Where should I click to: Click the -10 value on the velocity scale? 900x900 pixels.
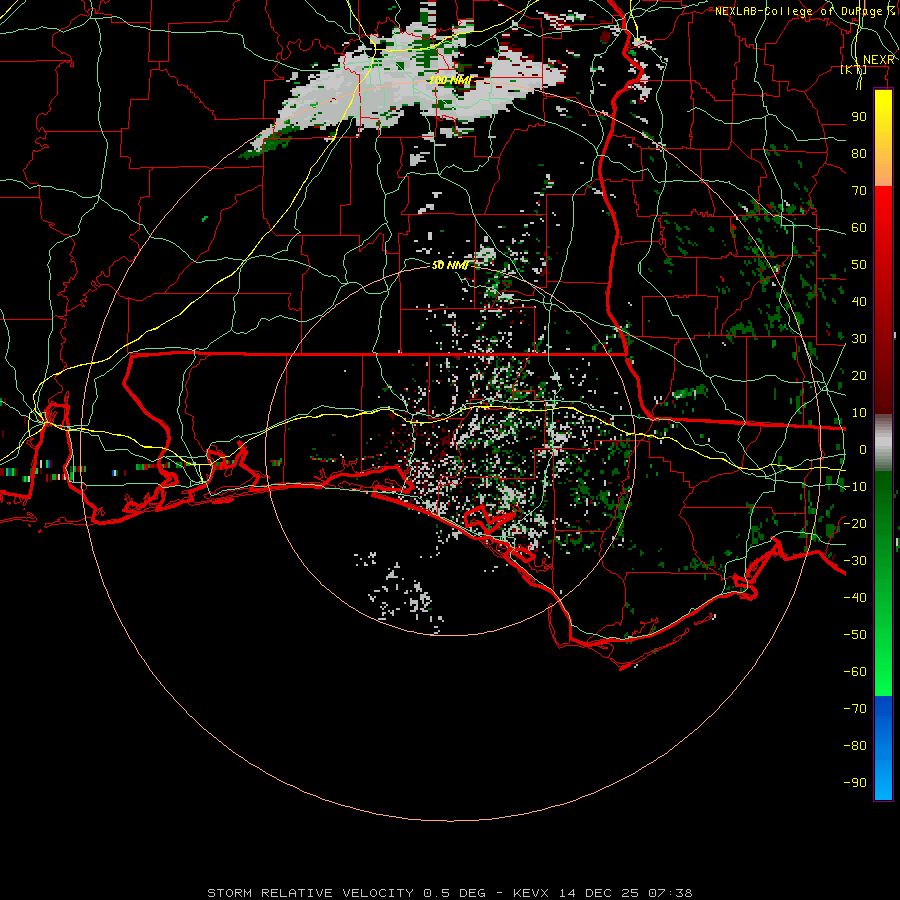(x=855, y=487)
